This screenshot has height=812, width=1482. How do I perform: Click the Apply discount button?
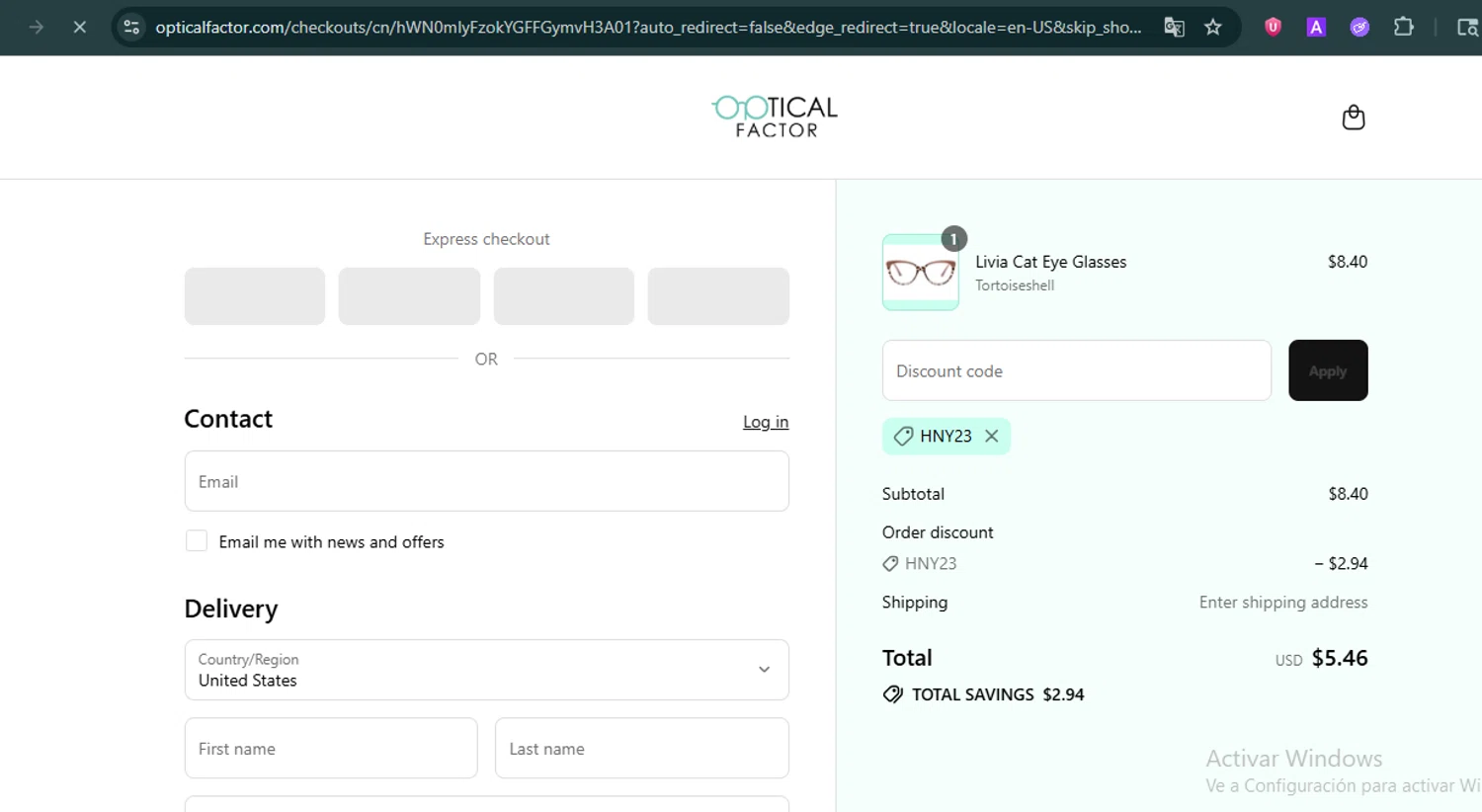1328,370
